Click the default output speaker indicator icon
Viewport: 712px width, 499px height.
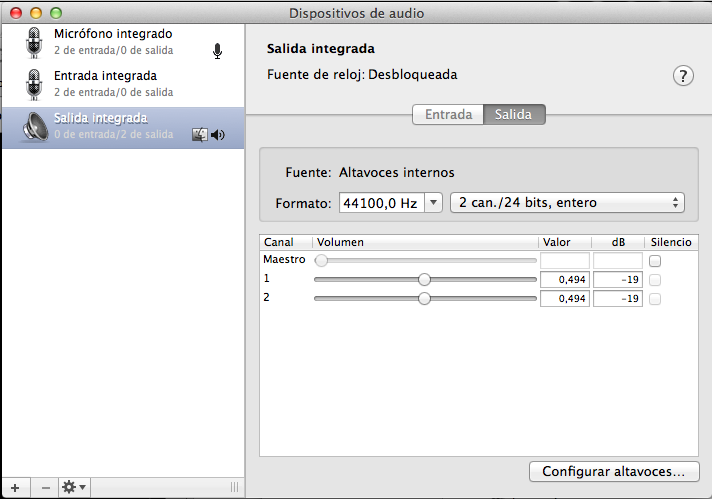(x=218, y=135)
